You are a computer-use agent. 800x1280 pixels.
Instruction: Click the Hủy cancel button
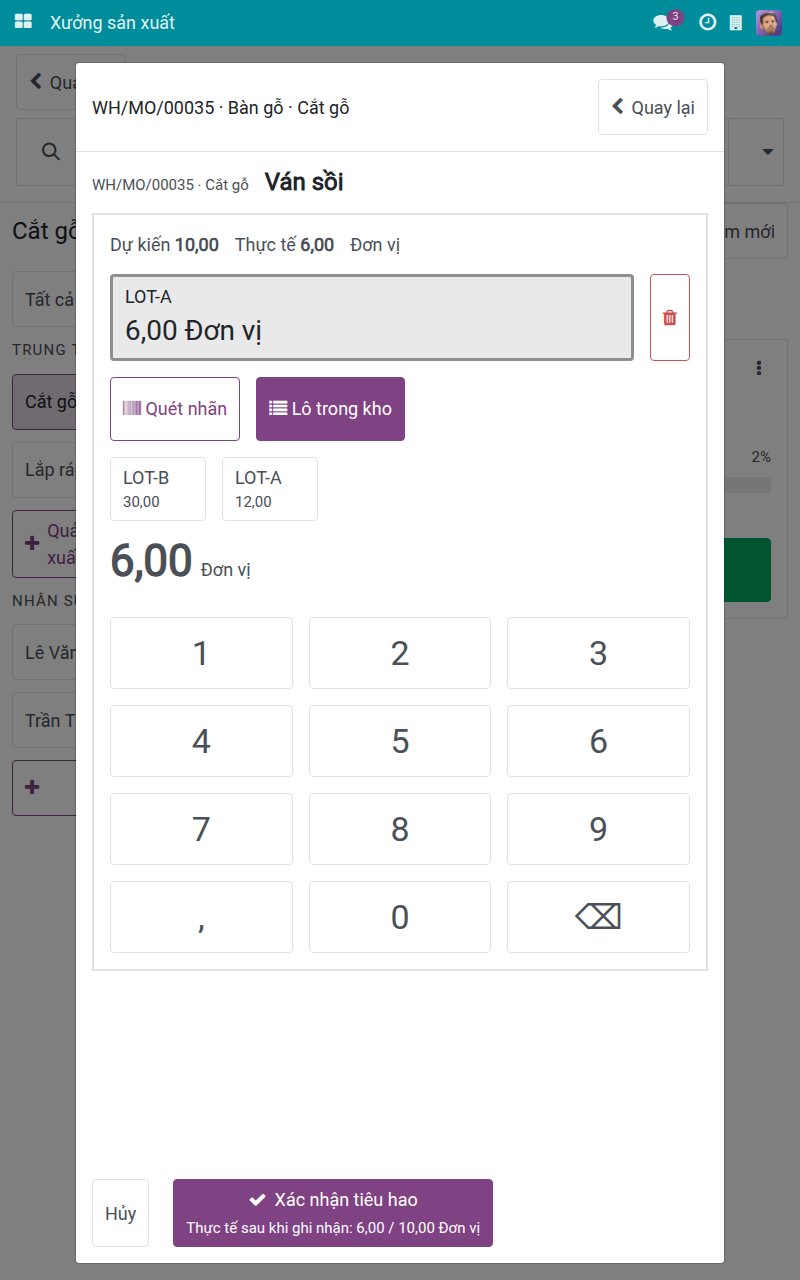tap(120, 1213)
